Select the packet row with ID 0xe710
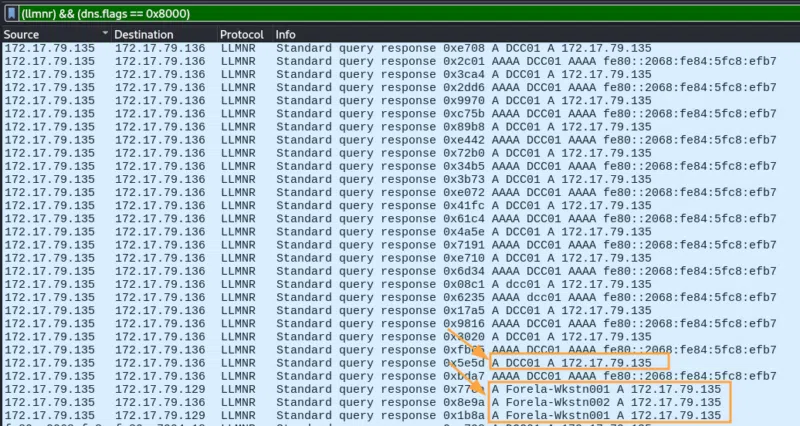Viewport: 800px width, 426px height. pyautogui.click(x=401, y=258)
